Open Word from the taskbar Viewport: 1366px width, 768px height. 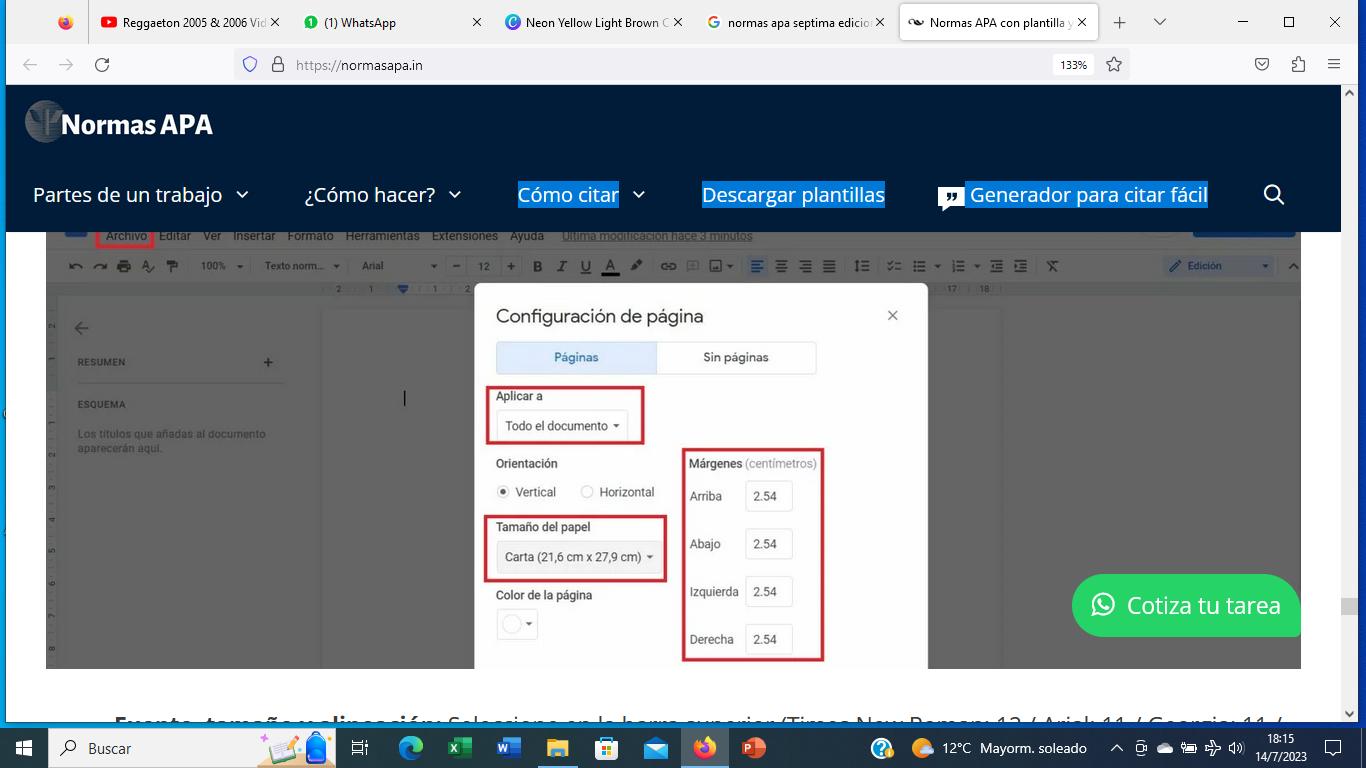[508, 748]
